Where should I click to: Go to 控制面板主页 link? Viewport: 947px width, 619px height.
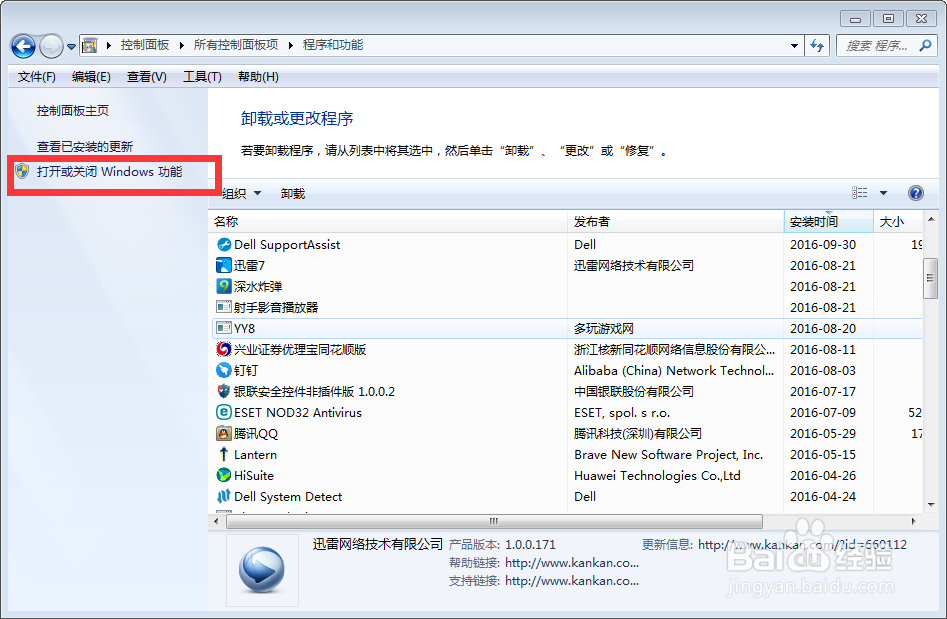[x=72, y=111]
